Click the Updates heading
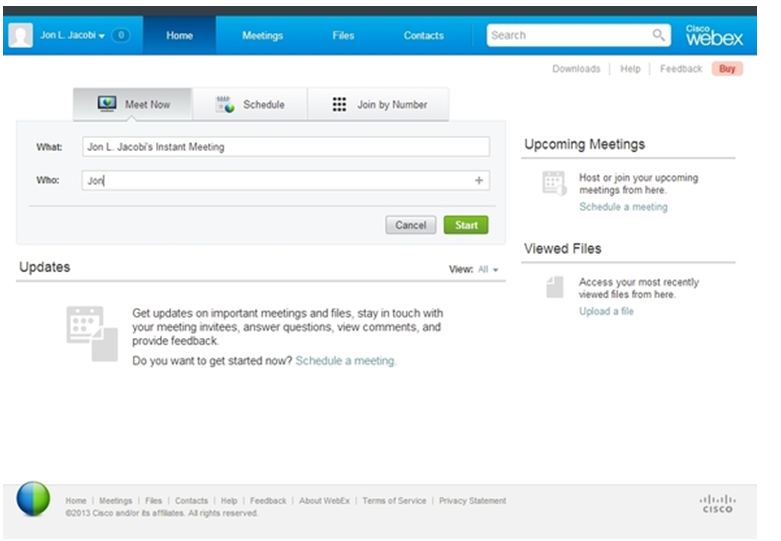781x541 pixels. [44, 268]
